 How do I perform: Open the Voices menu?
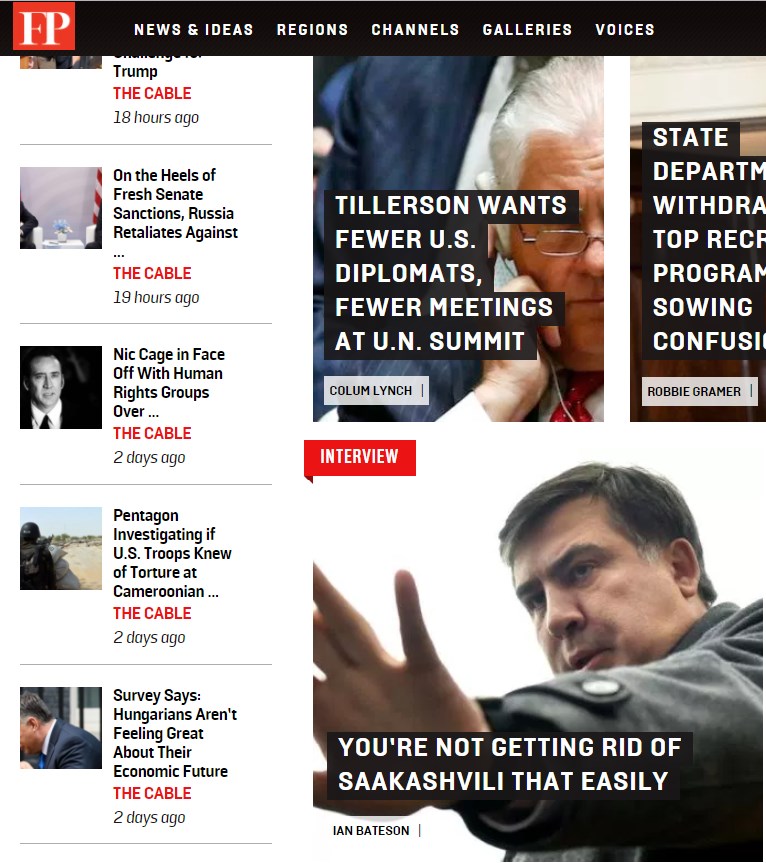[625, 30]
